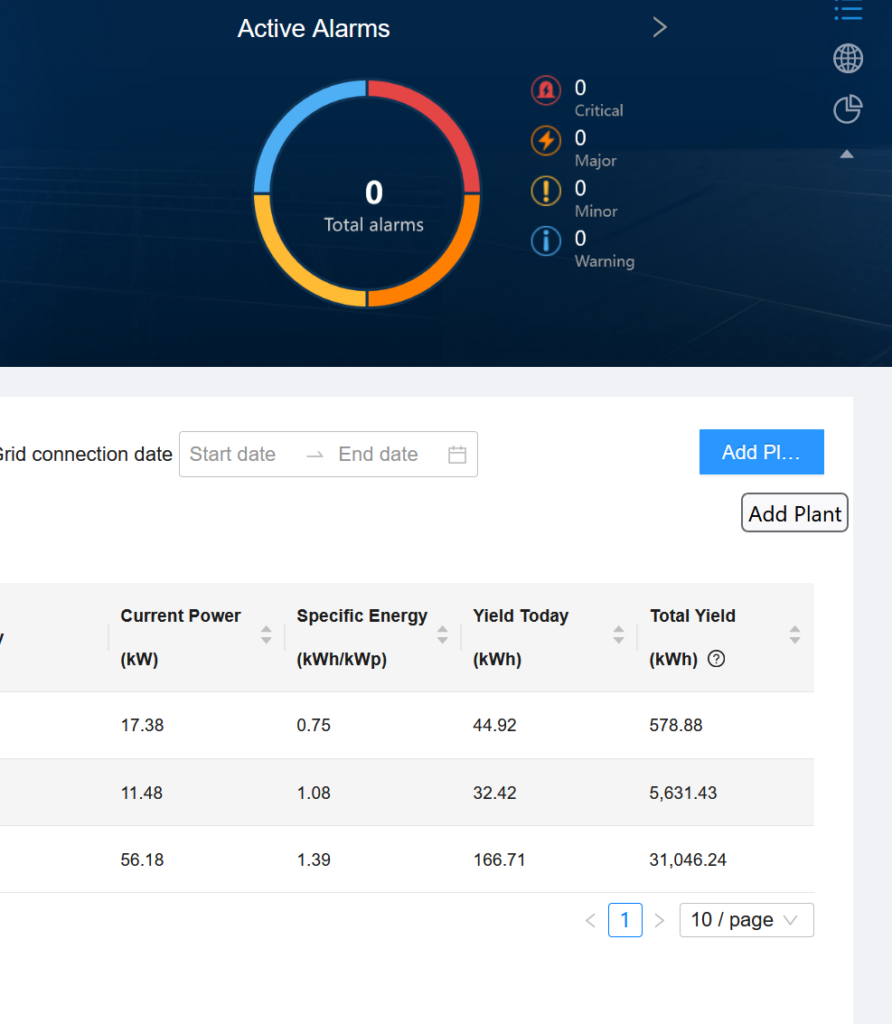The image size is (892, 1024).
Task: Sort table by Total Yield column
Action: pyautogui.click(x=795, y=635)
